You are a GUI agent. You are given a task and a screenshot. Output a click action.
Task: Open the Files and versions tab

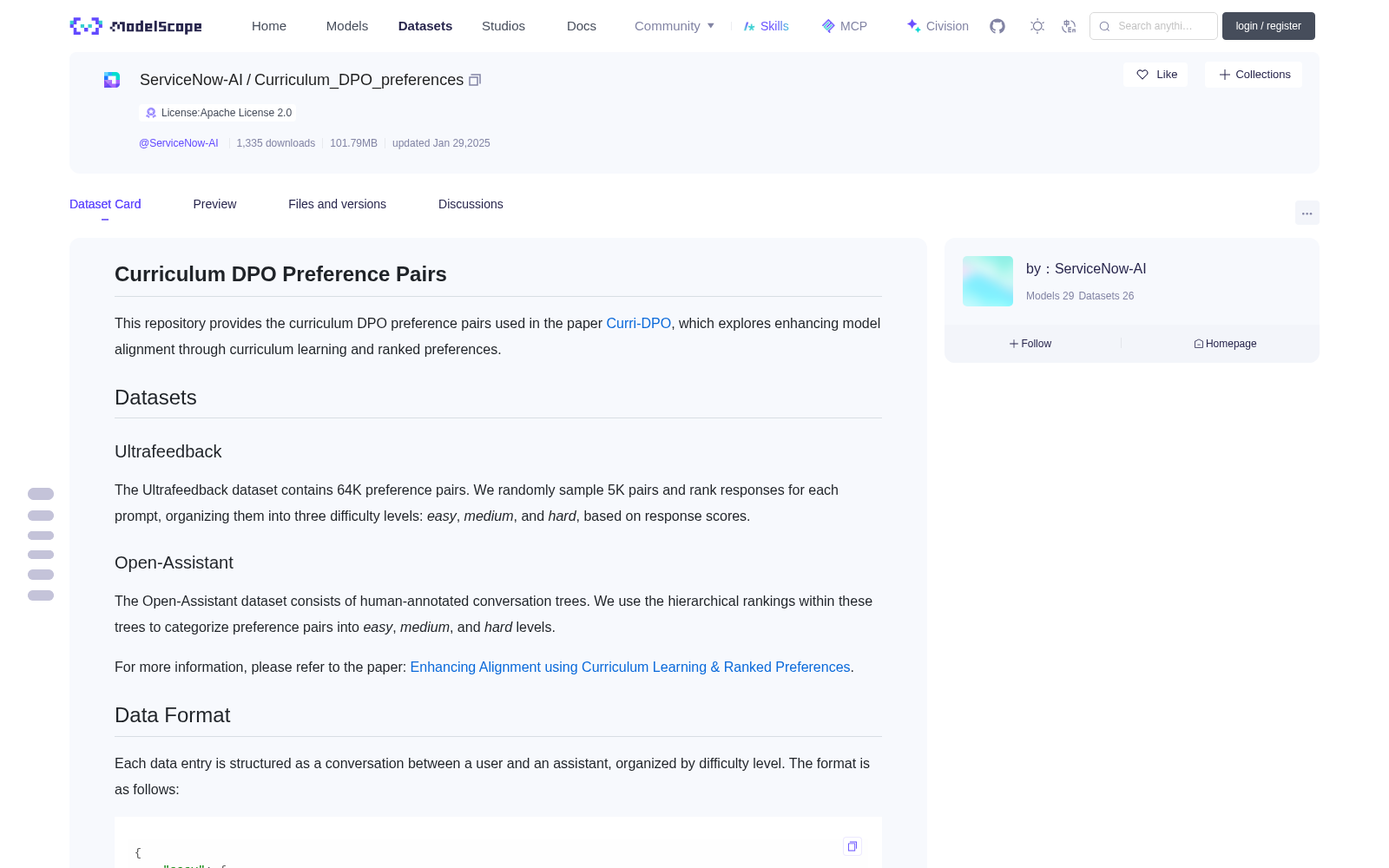tap(337, 204)
